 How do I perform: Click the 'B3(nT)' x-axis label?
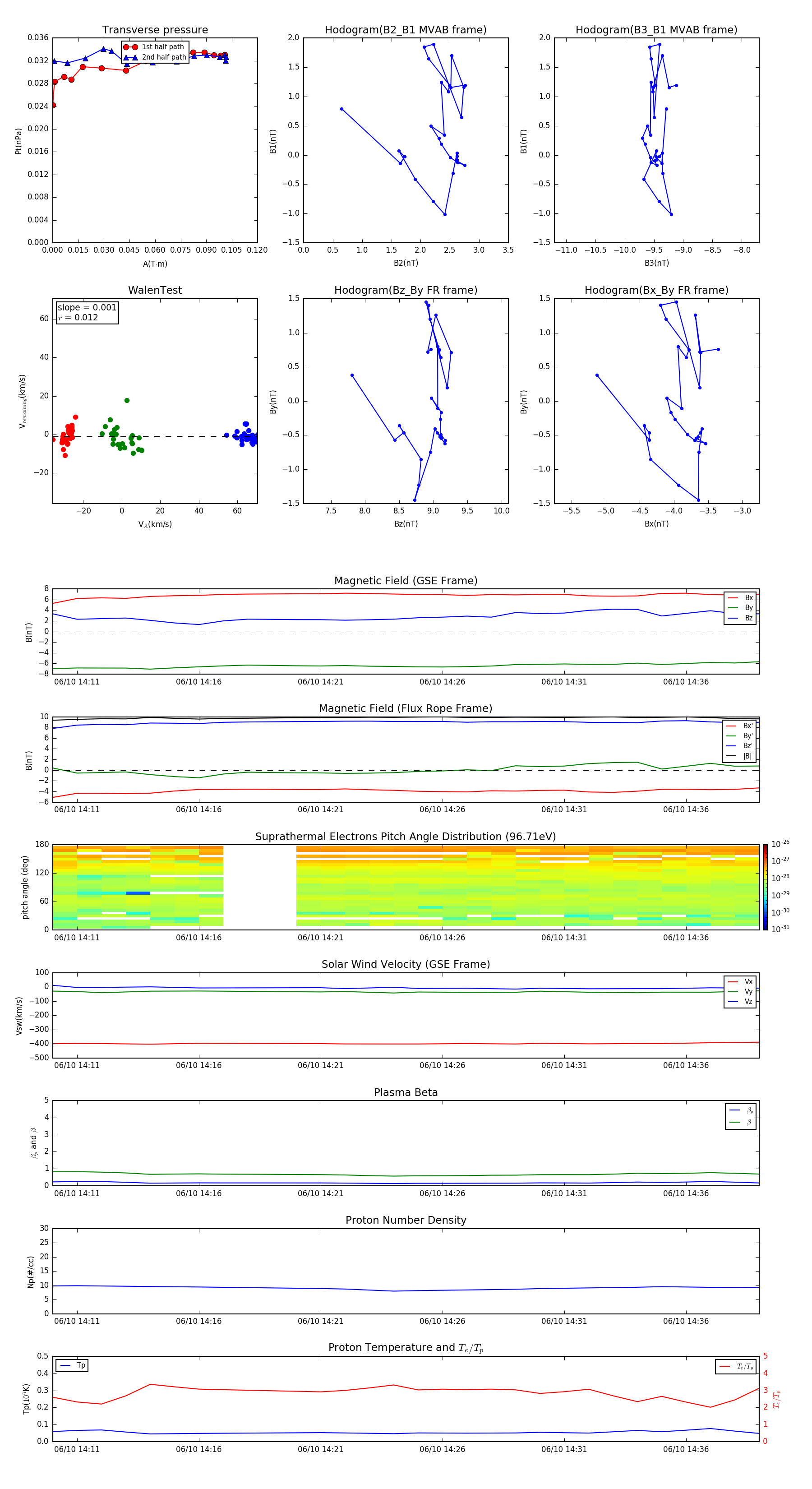click(656, 263)
